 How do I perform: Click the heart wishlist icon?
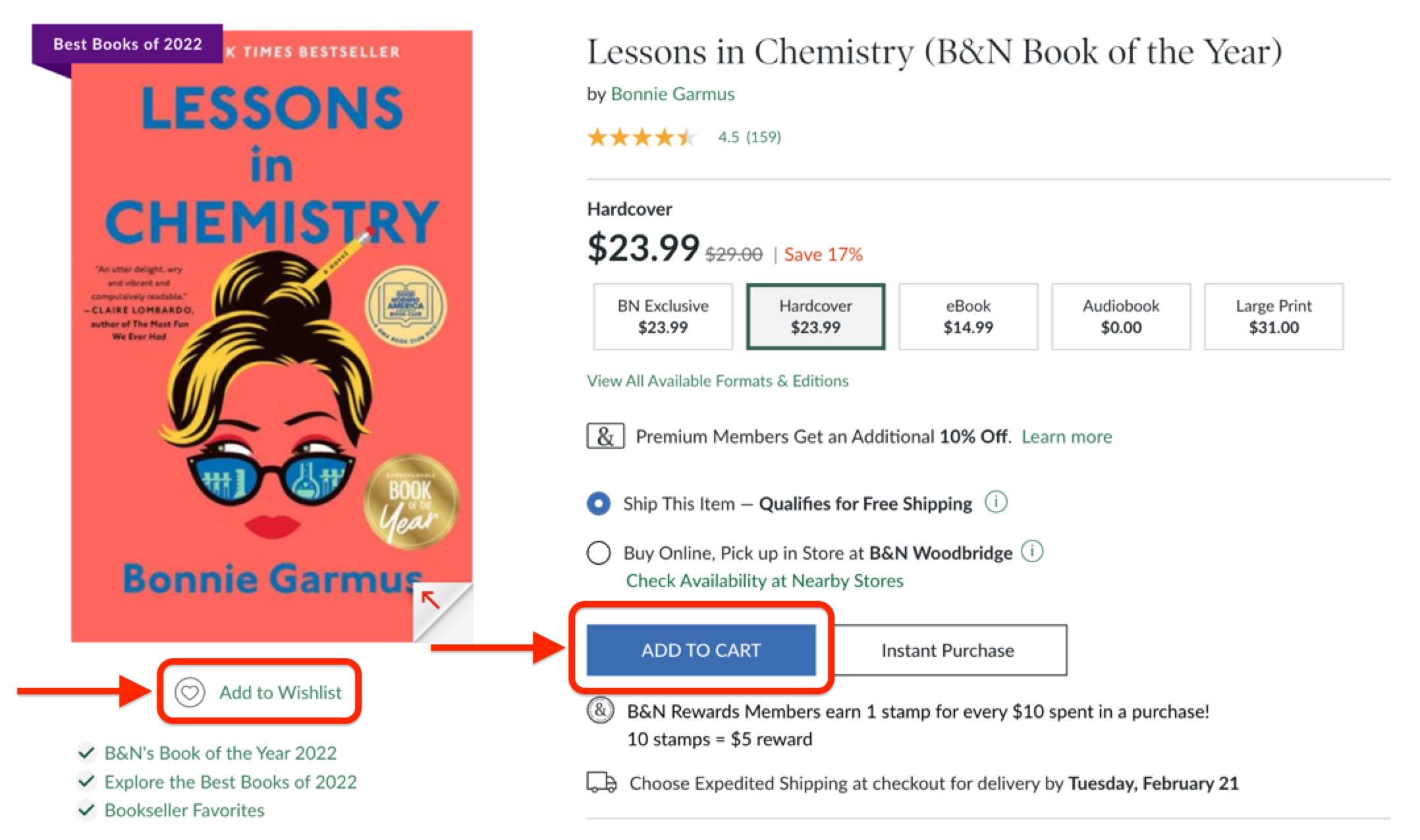(x=190, y=693)
